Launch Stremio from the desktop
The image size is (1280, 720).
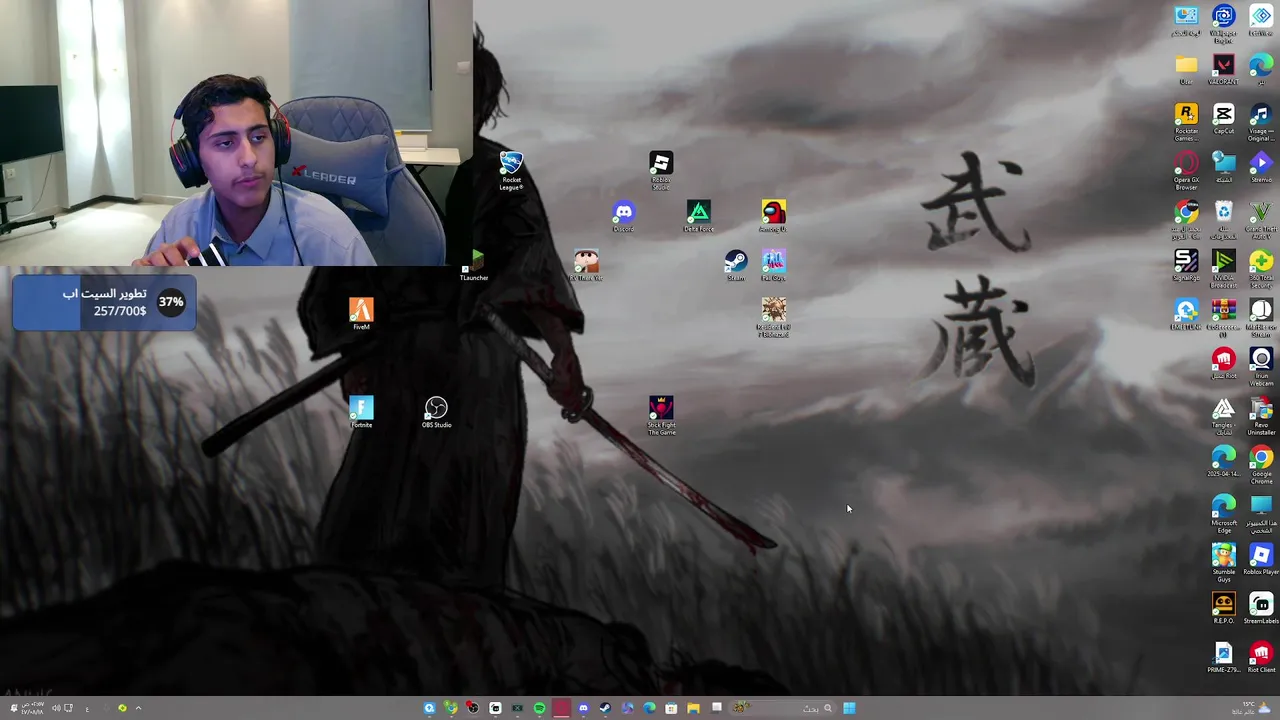(1261, 168)
